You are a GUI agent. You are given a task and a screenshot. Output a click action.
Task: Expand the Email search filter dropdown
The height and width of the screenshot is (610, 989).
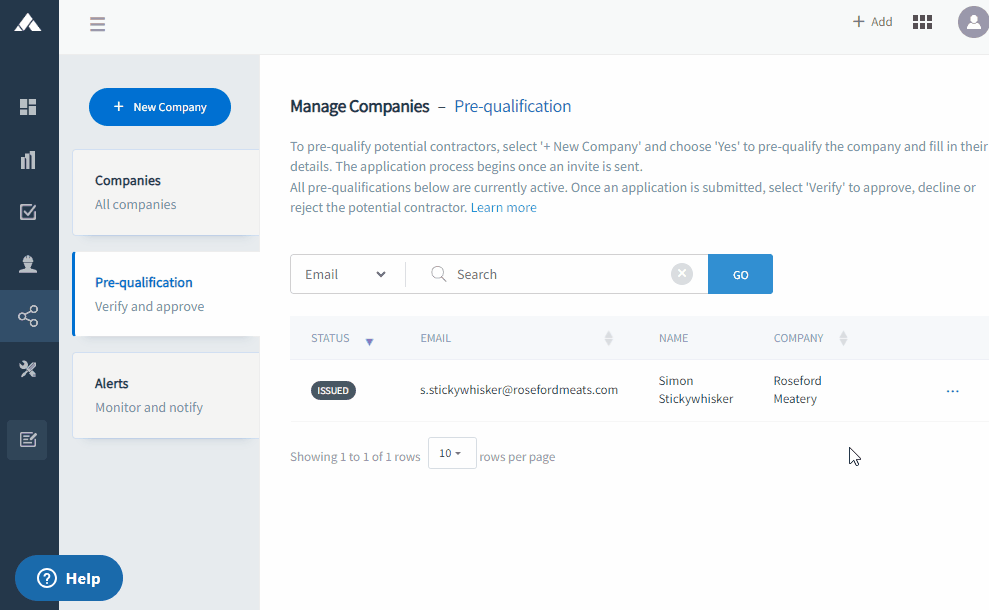pyautogui.click(x=346, y=274)
